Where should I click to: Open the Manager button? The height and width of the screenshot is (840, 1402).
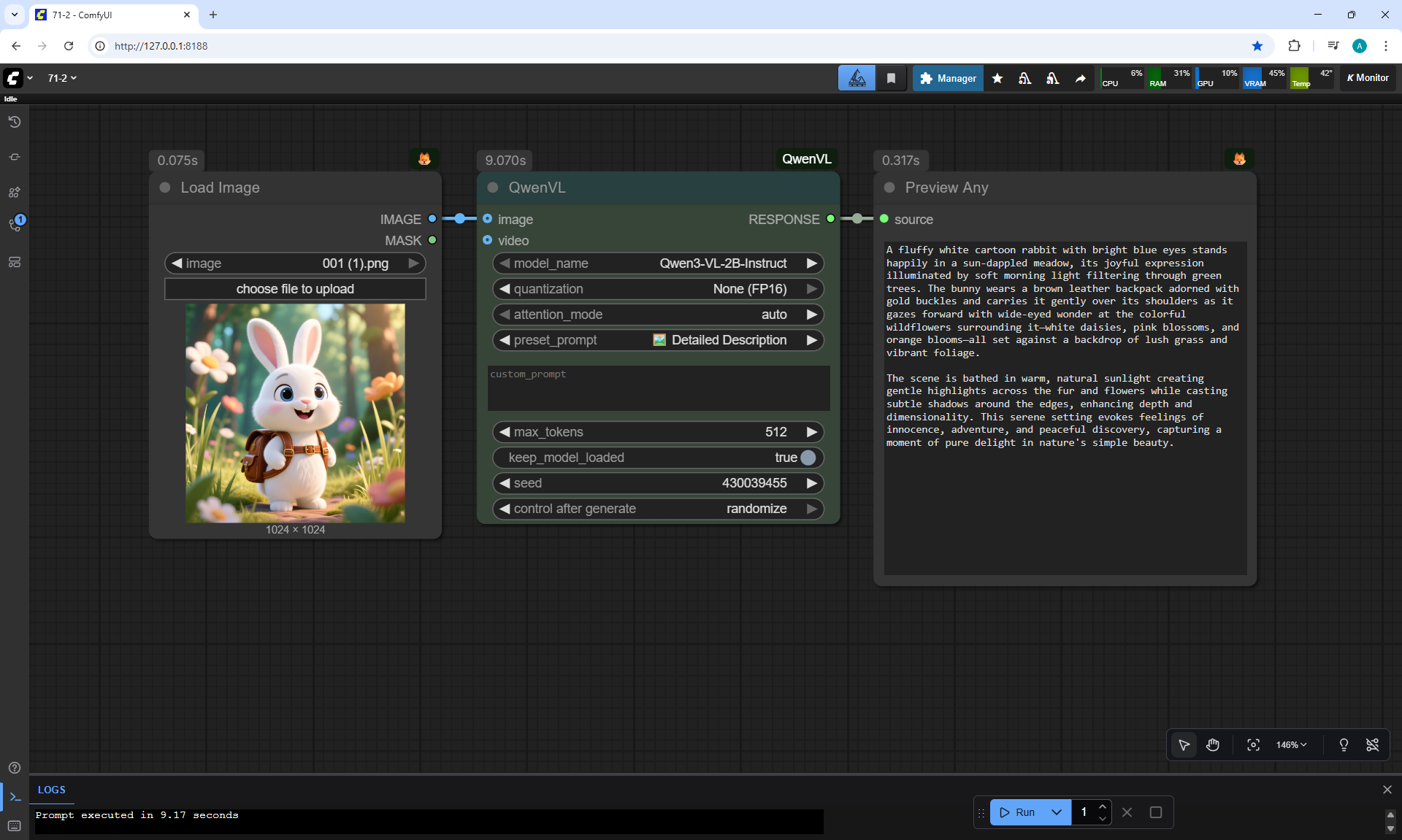[x=948, y=78]
